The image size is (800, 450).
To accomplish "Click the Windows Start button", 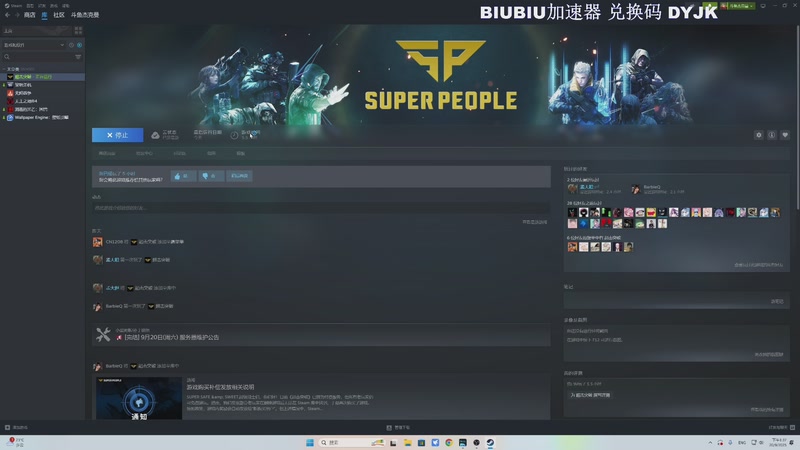I will tap(310, 442).
